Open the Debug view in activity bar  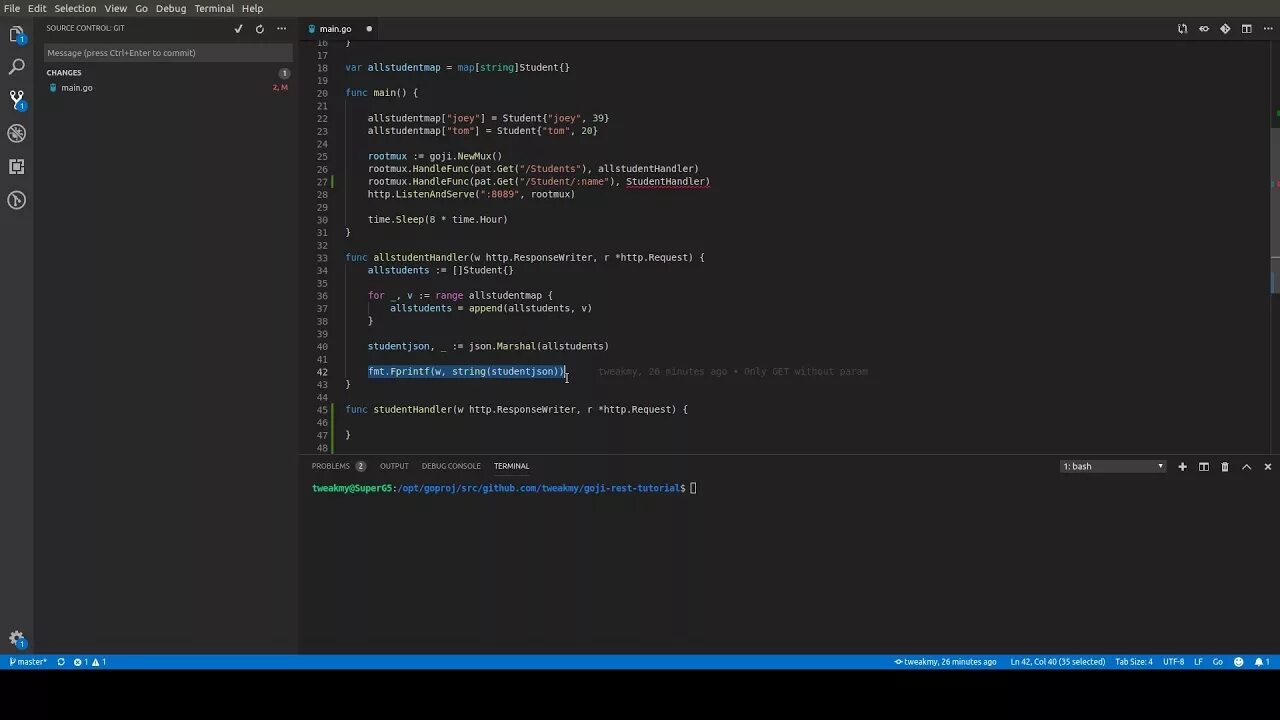click(16, 133)
